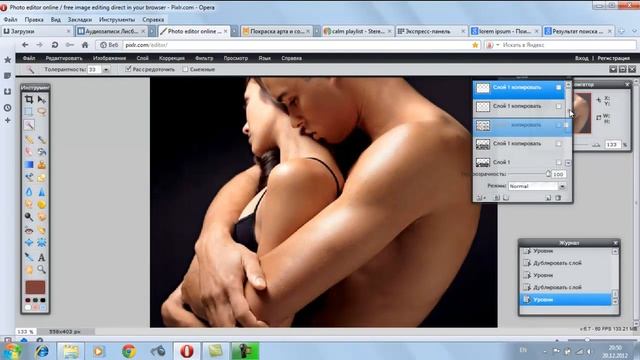Click the layer opacity slider handle
The height and width of the screenshot is (360, 640).
coord(548,174)
